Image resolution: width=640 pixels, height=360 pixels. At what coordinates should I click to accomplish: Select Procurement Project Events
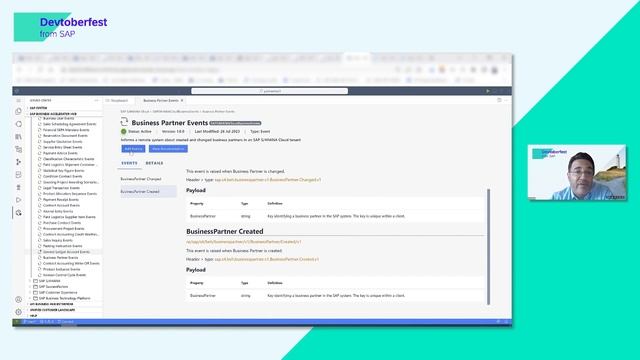(63, 229)
